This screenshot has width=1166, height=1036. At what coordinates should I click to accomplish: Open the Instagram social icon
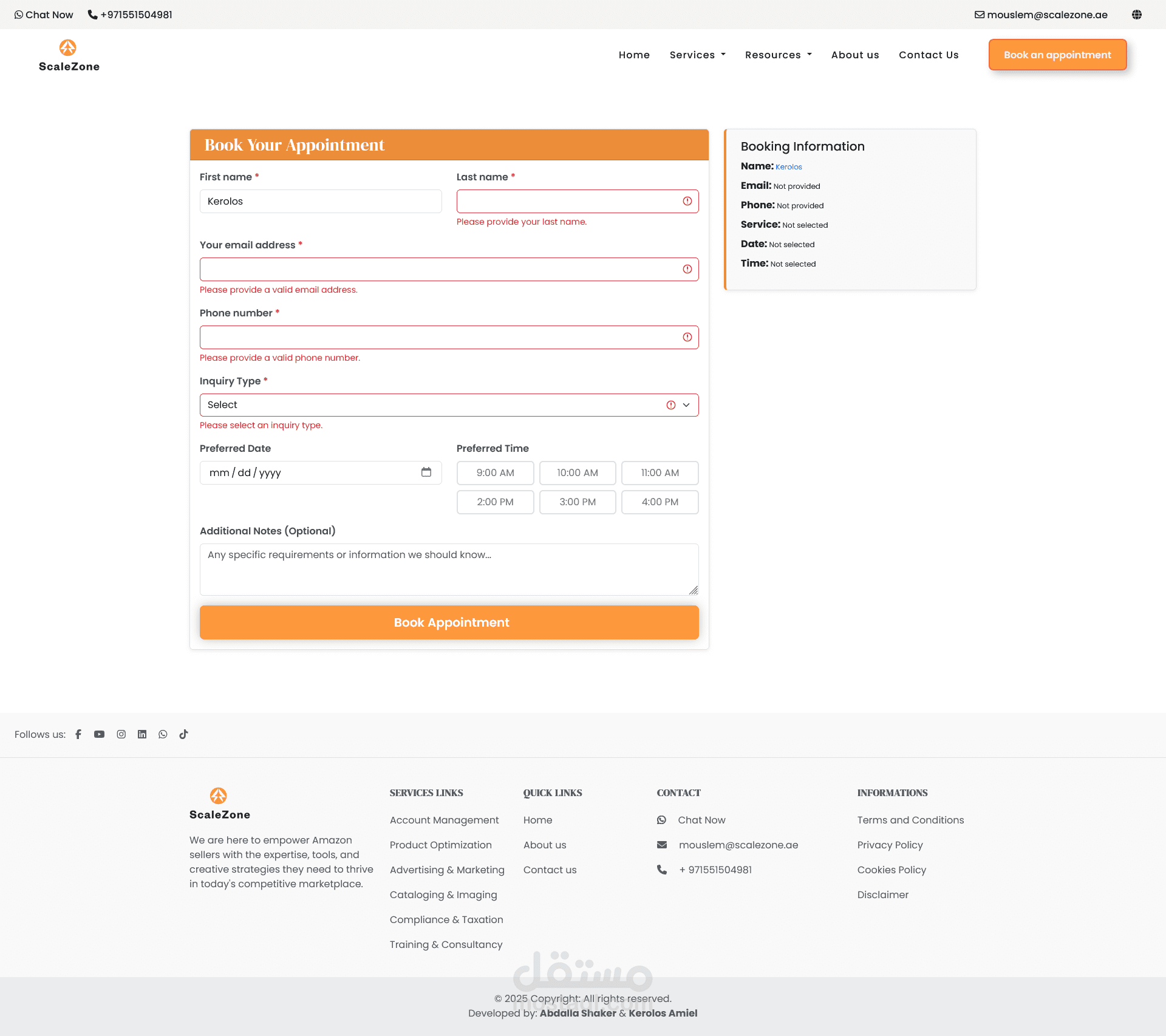tap(121, 734)
